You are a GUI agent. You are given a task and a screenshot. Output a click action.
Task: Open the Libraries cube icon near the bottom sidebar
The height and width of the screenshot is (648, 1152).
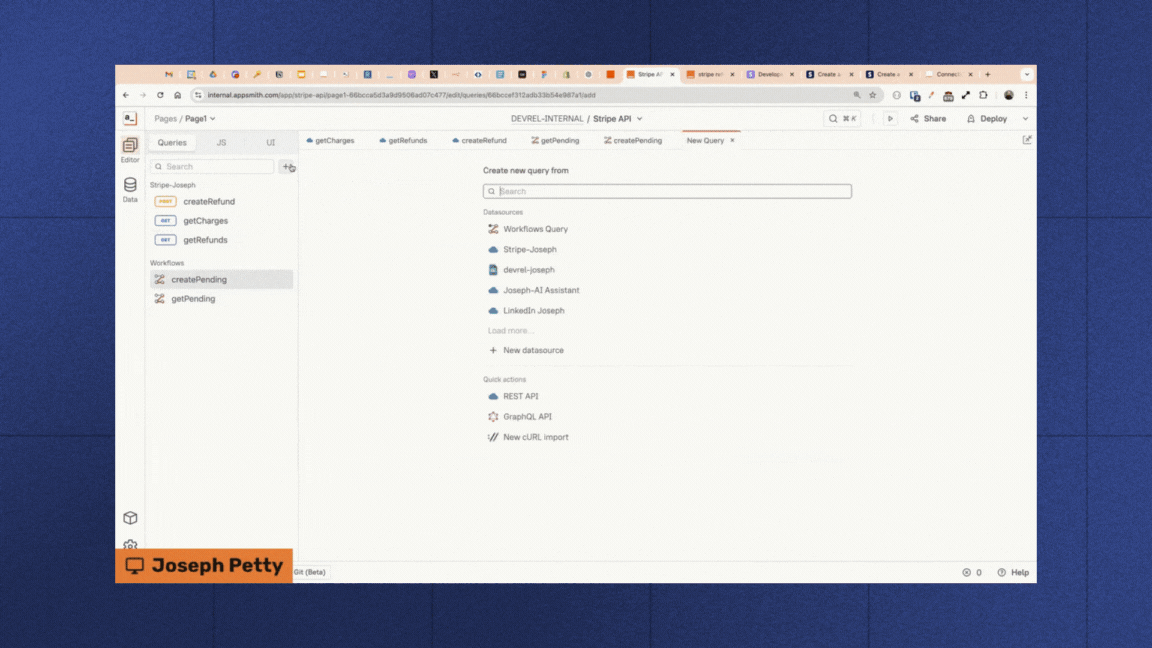point(130,518)
